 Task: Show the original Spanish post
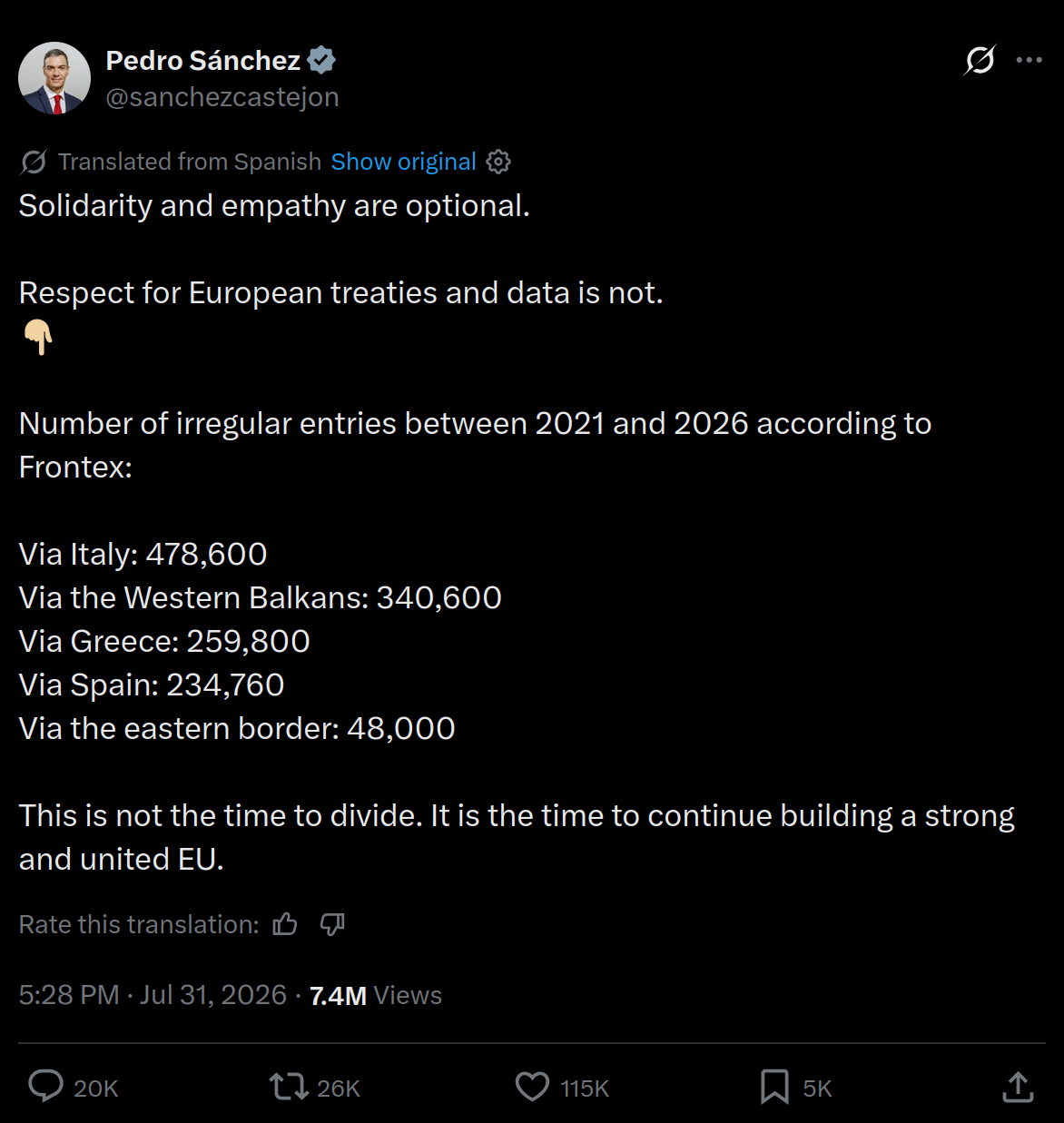tap(403, 162)
